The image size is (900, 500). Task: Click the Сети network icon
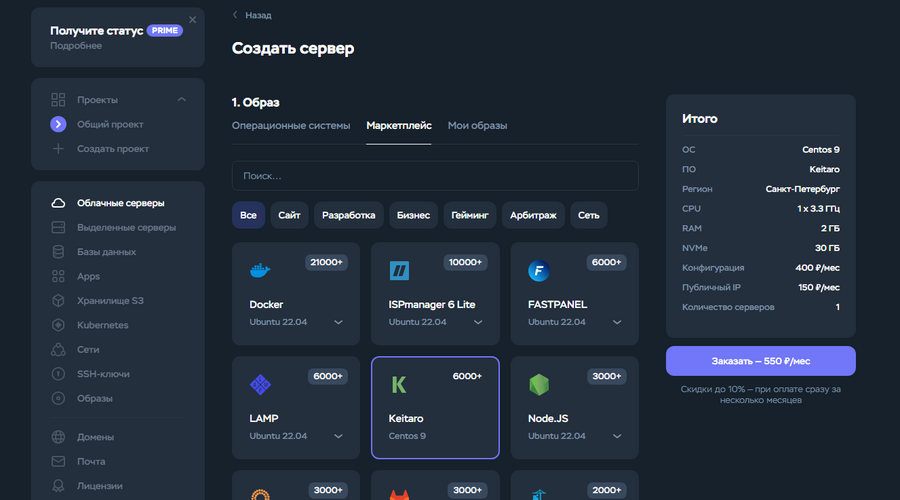[58, 350]
